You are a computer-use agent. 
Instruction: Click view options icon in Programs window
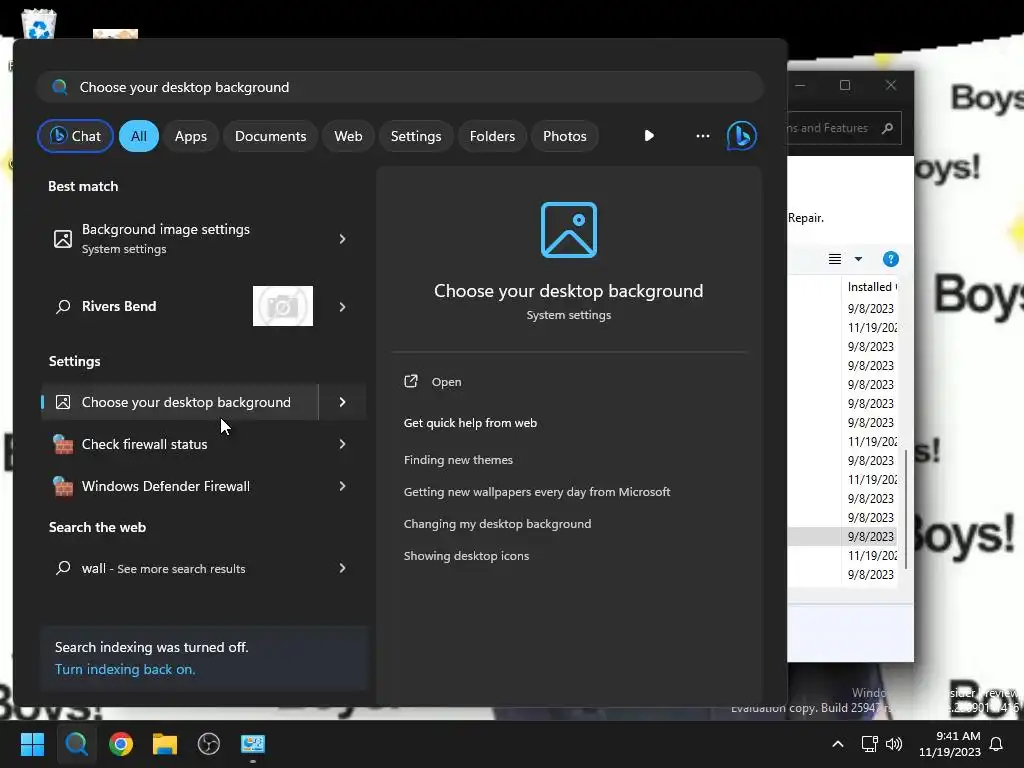click(835, 259)
